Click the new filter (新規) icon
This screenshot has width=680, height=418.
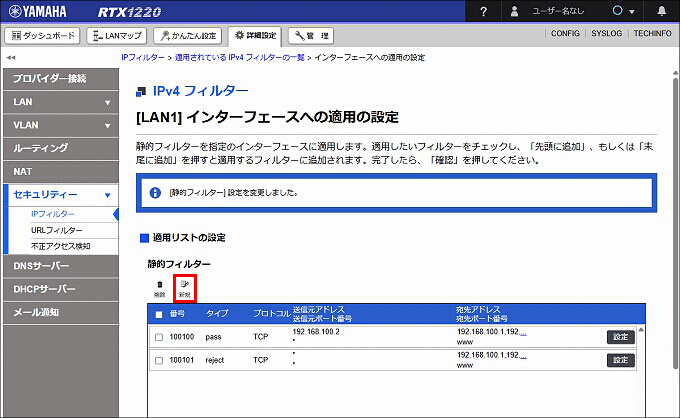185,289
